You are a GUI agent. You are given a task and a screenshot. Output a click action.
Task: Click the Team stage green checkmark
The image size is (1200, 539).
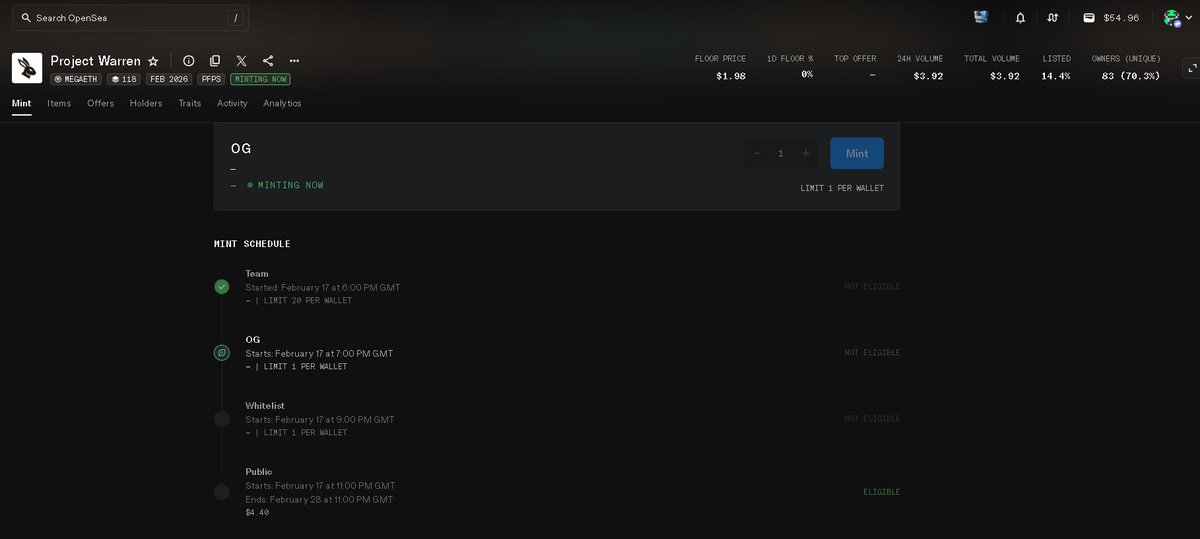tap(222, 287)
